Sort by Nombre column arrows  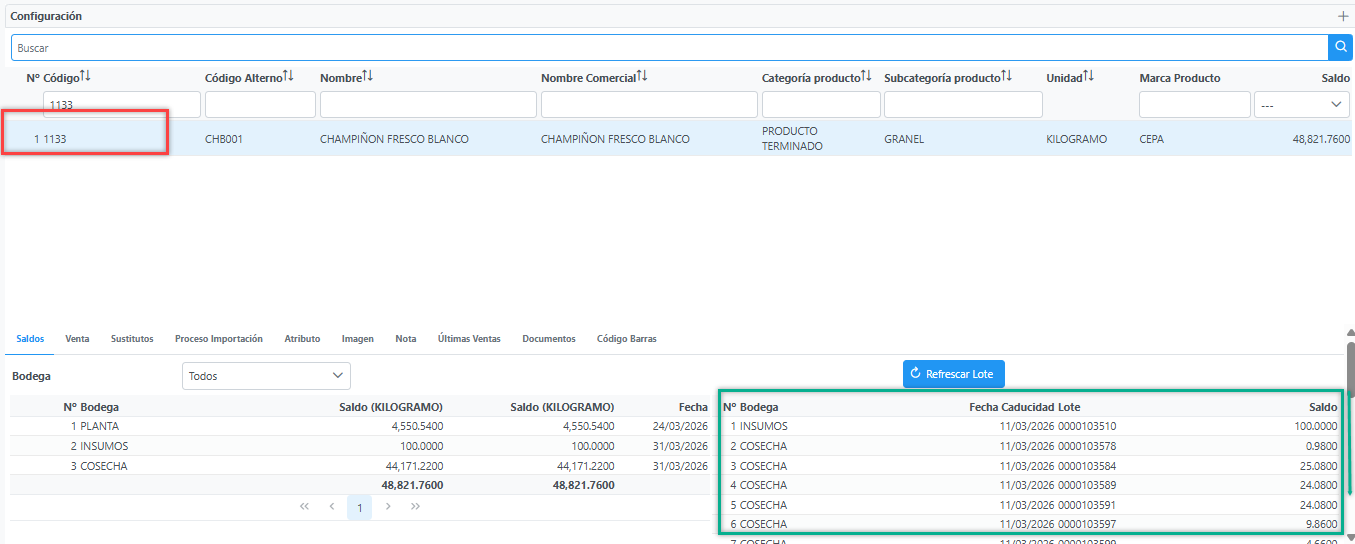coord(367,77)
